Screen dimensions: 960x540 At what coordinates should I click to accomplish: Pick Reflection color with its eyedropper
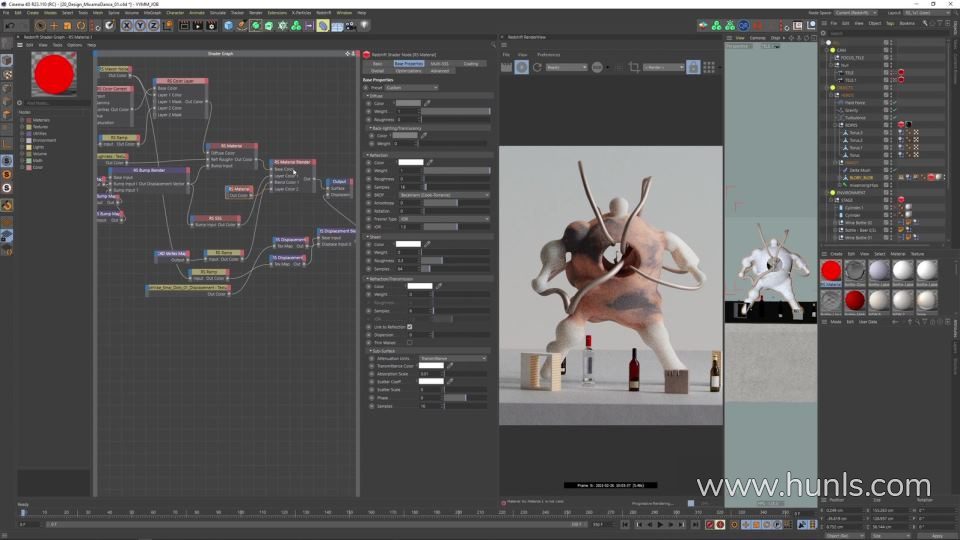coord(430,163)
